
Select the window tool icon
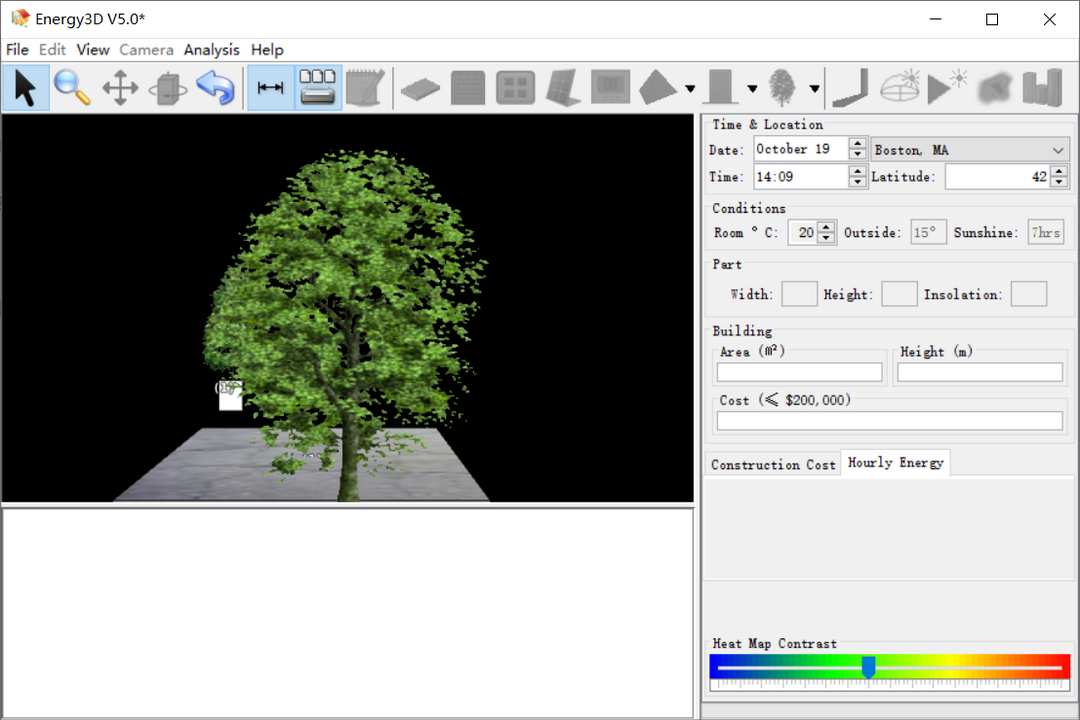tap(515, 88)
